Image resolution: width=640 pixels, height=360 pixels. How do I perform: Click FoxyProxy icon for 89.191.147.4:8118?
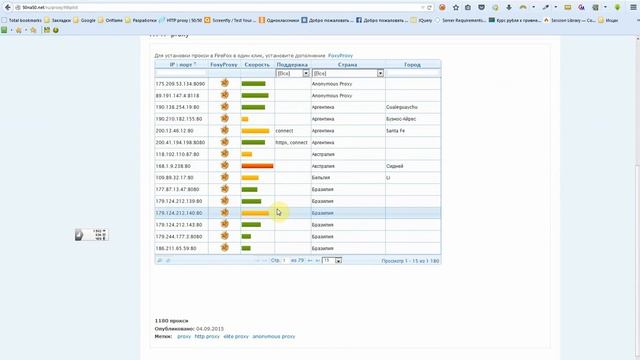224,95
